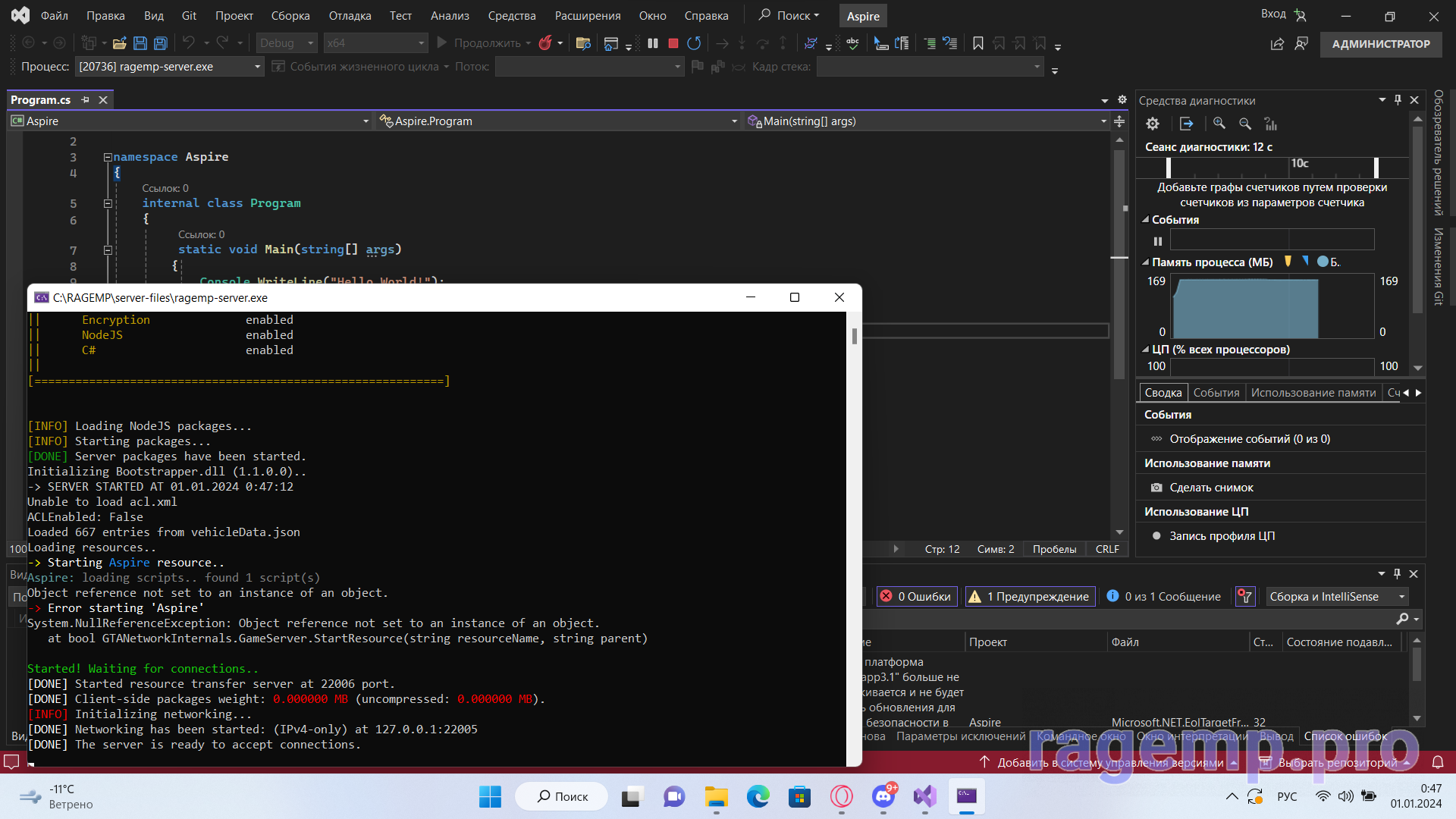Open diagnostics tool settings gear
Viewport: 1456px width, 819px height.
(x=1153, y=124)
